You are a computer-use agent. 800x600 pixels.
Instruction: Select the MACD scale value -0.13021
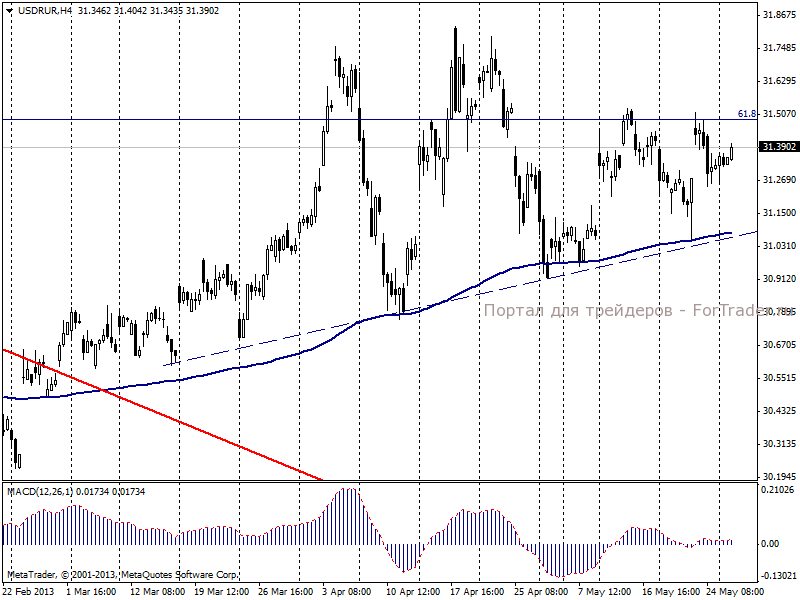778,576
